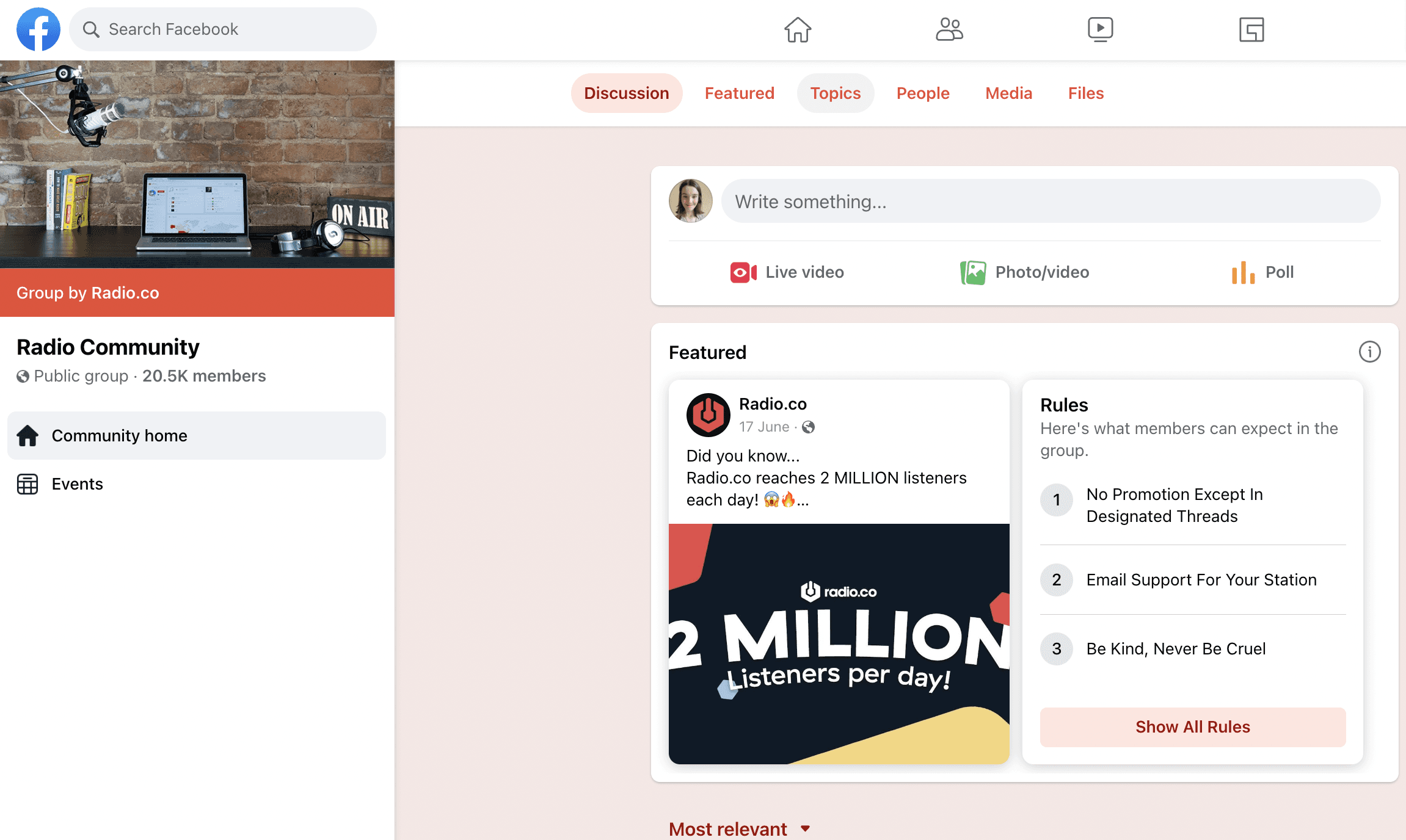Image resolution: width=1406 pixels, height=840 pixels.
Task: Select Events in sidebar
Action: click(x=197, y=484)
